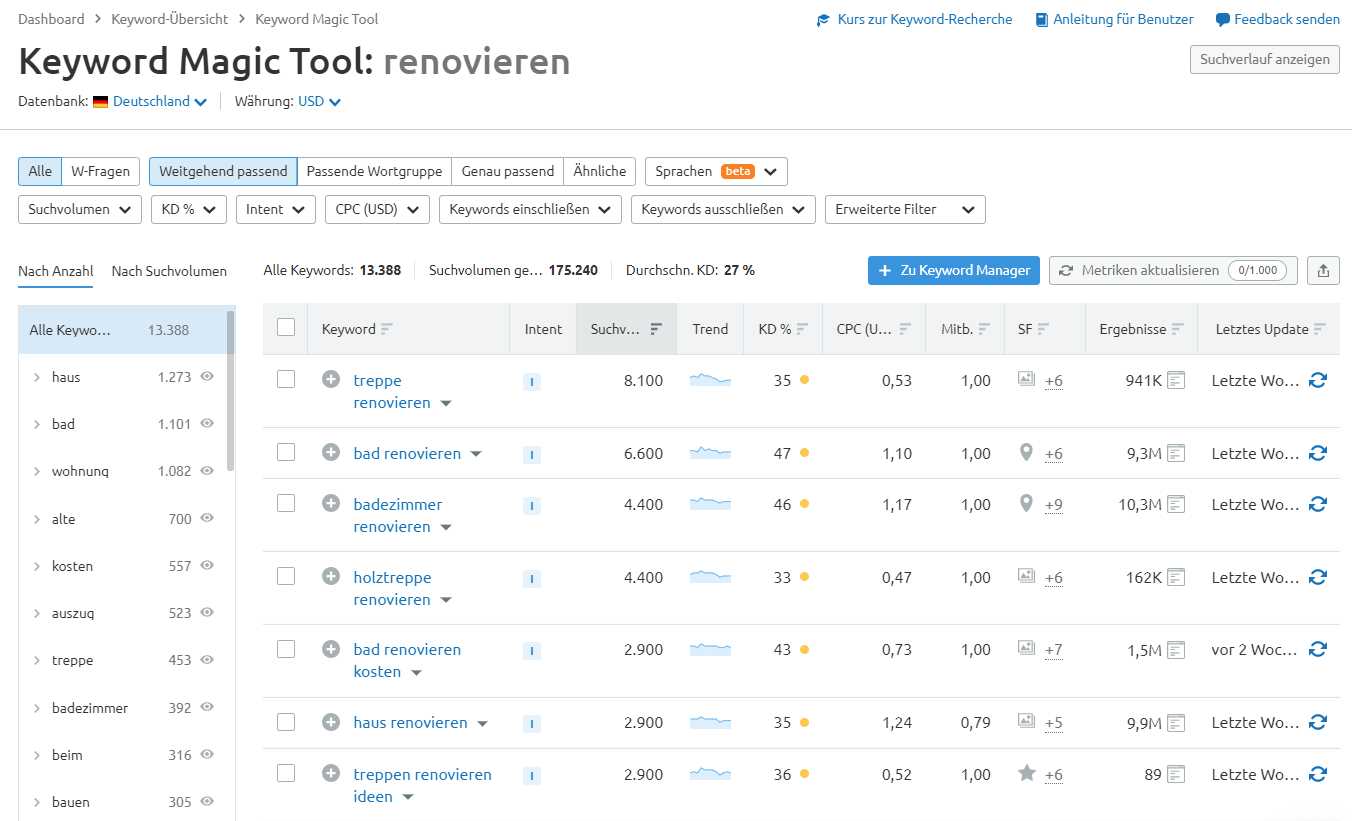Open SERP results icon next to 9,3M
Image resolution: width=1352 pixels, height=821 pixels.
(1176, 453)
